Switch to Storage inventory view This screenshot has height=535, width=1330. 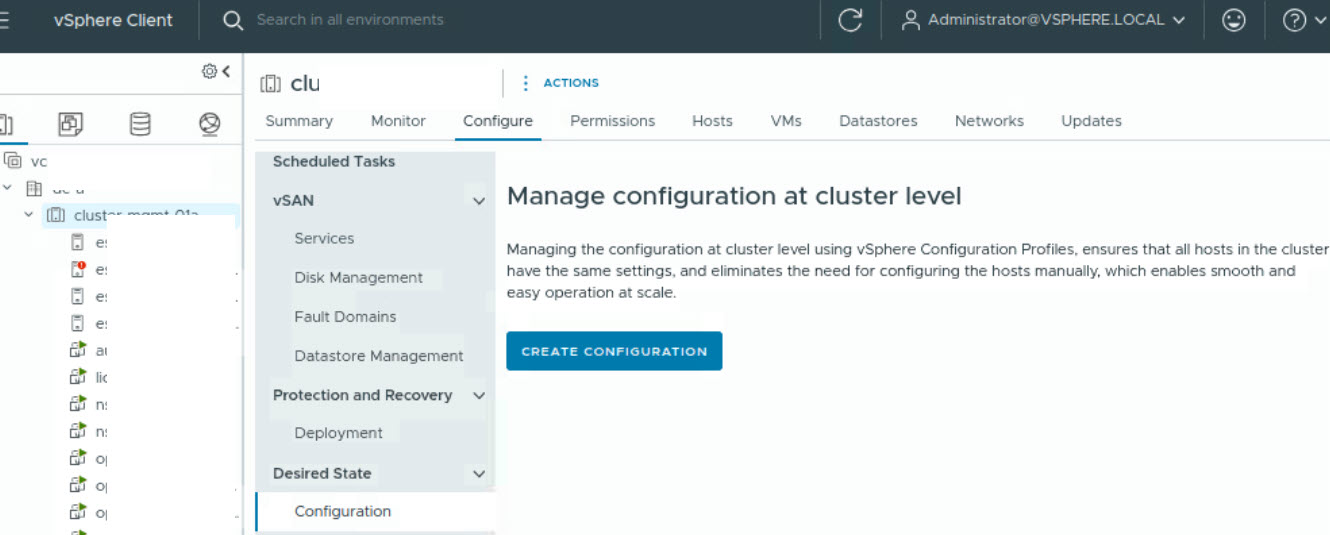[140, 124]
